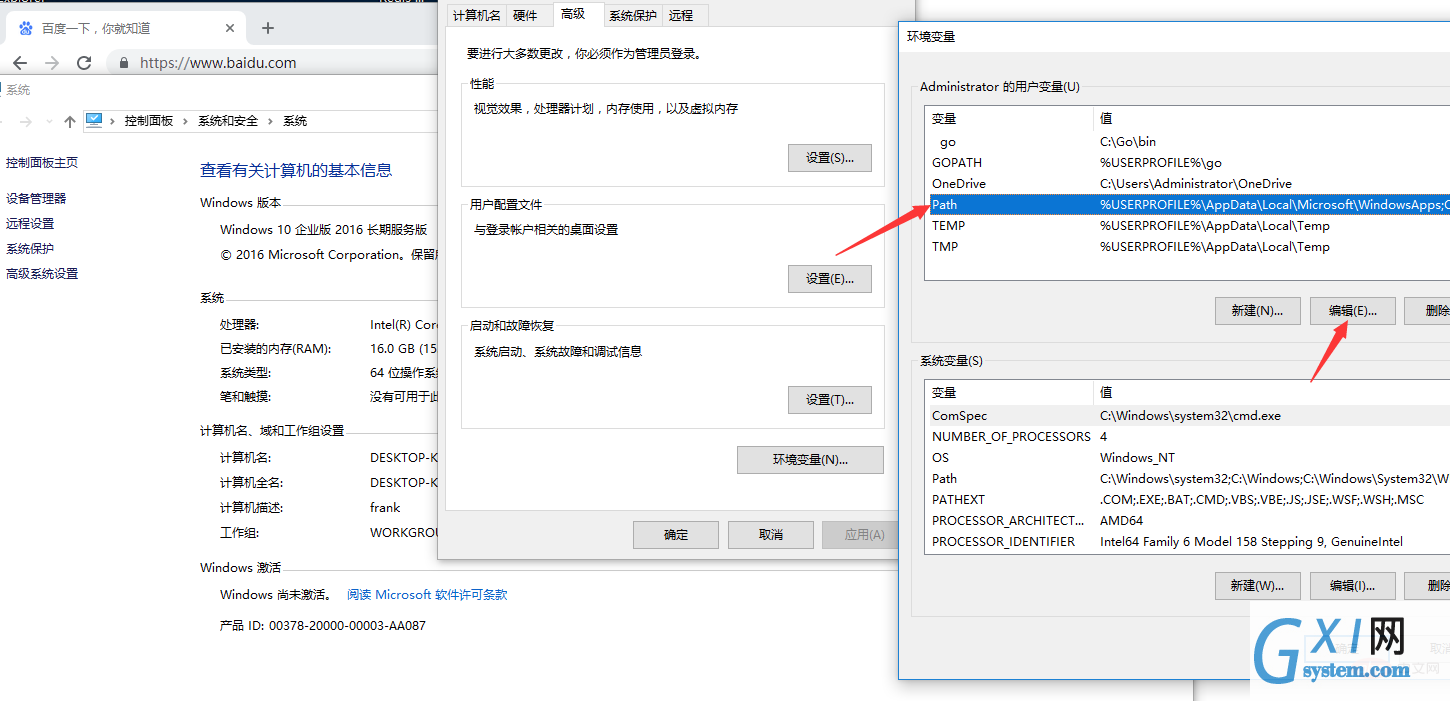Click 设置(S)... under 性能
1450x701 pixels.
pyautogui.click(x=829, y=158)
